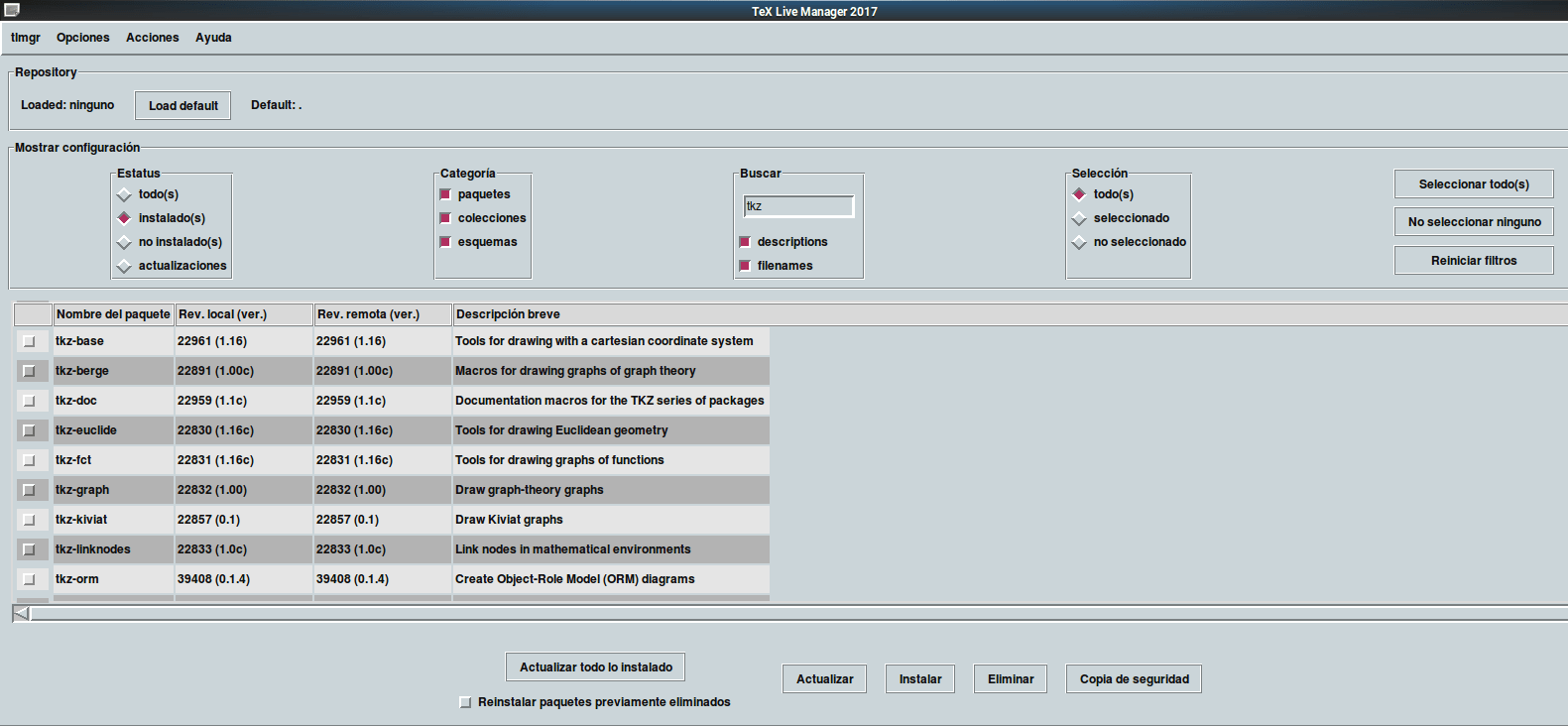Select no instalado(s) status filter
Screen dimensions: 1568x726
(x=124, y=242)
